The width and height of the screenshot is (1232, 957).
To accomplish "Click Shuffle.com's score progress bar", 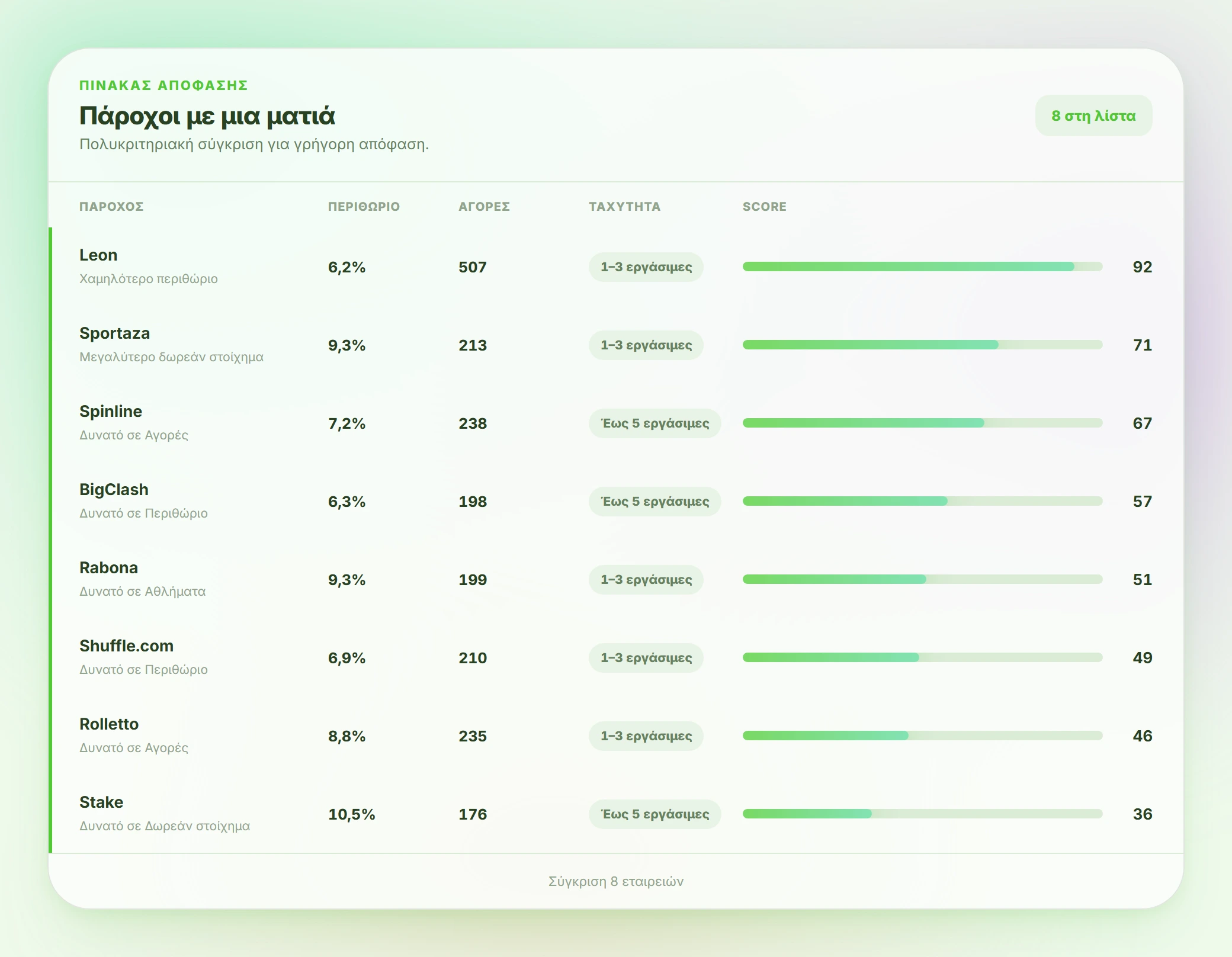I will point(923,658).
